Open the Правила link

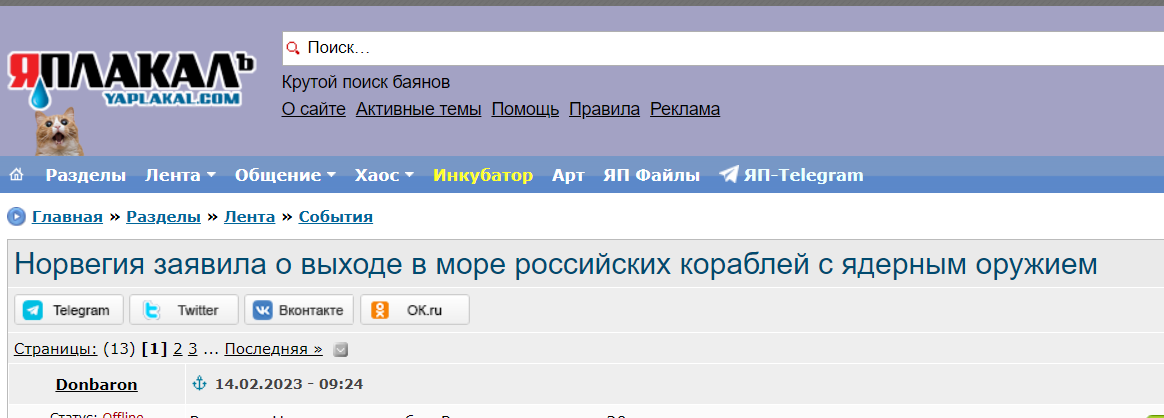coord(604,109)
